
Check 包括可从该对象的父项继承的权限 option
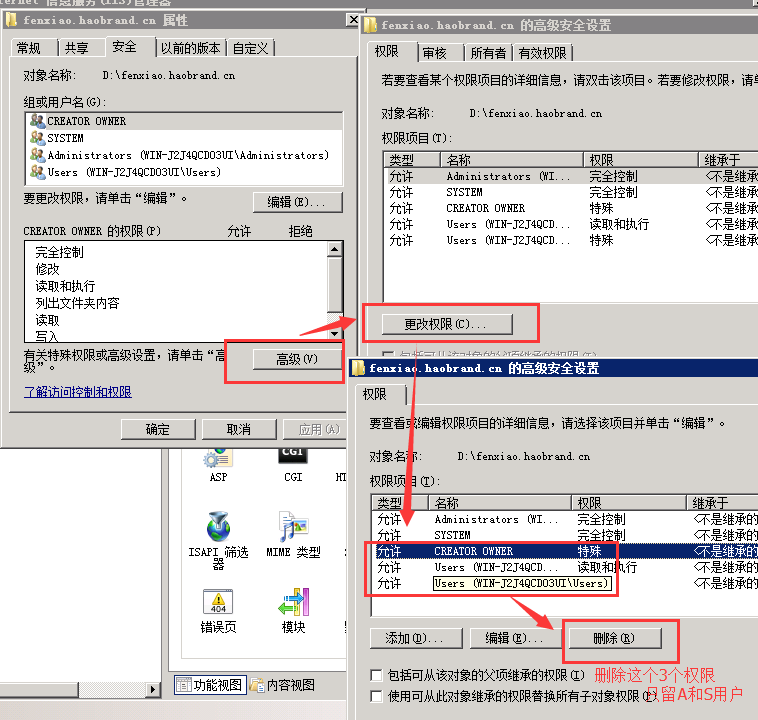coord(376,675)
